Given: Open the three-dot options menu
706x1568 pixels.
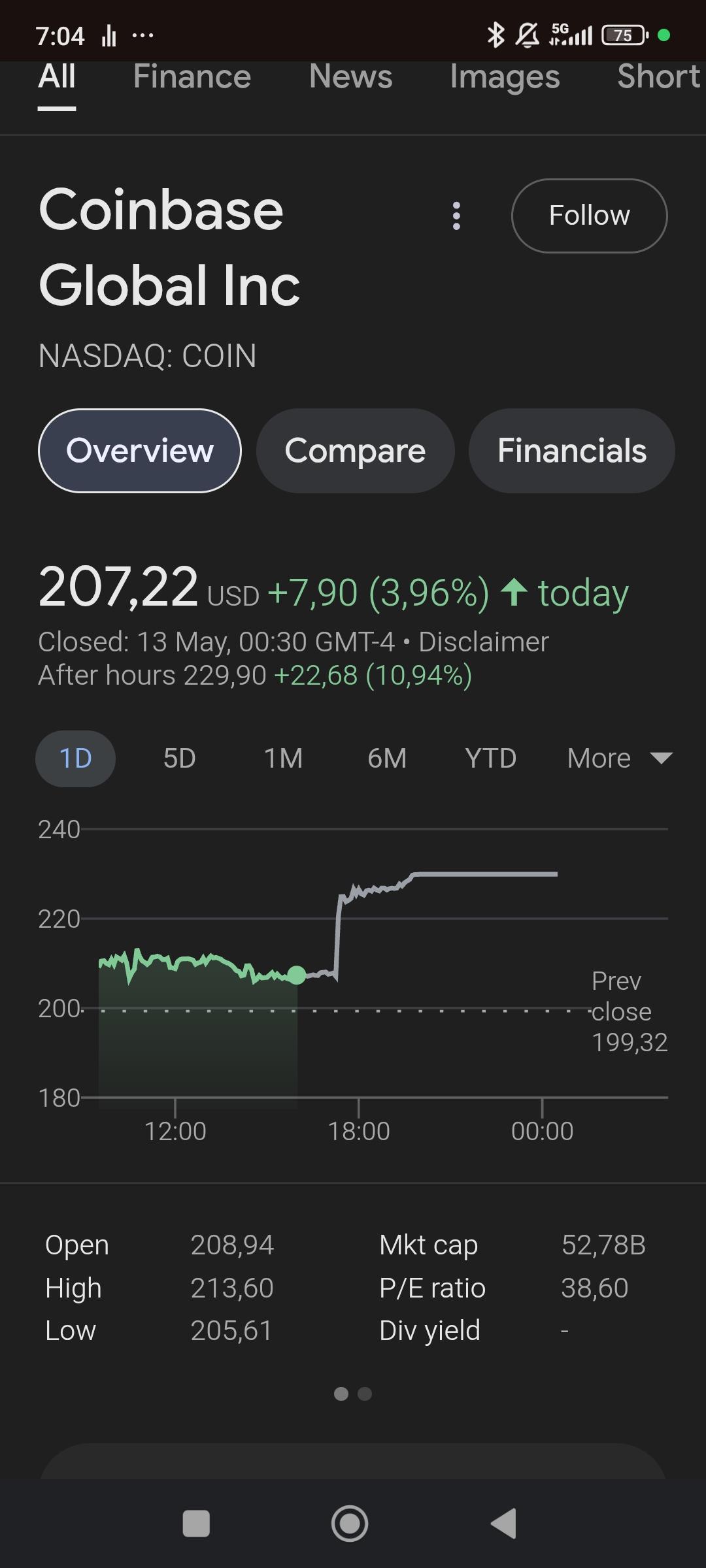Looking at the screenshot, I should pos(456,216).
